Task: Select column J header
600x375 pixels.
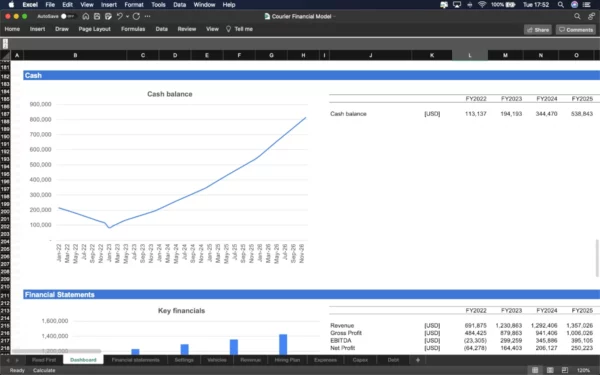Action: [x=370, y=55]
